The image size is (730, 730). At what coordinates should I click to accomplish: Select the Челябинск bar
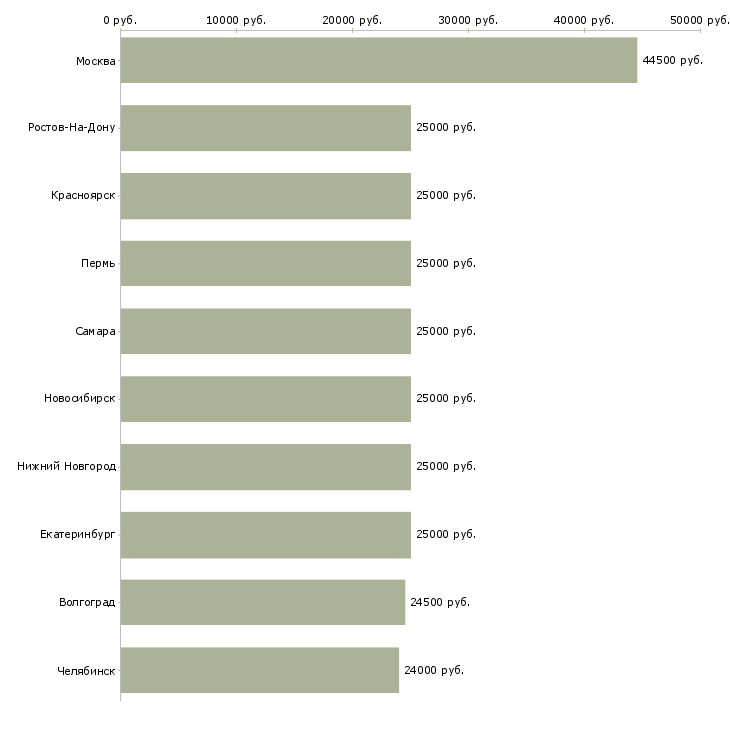[x=259, y=670]
